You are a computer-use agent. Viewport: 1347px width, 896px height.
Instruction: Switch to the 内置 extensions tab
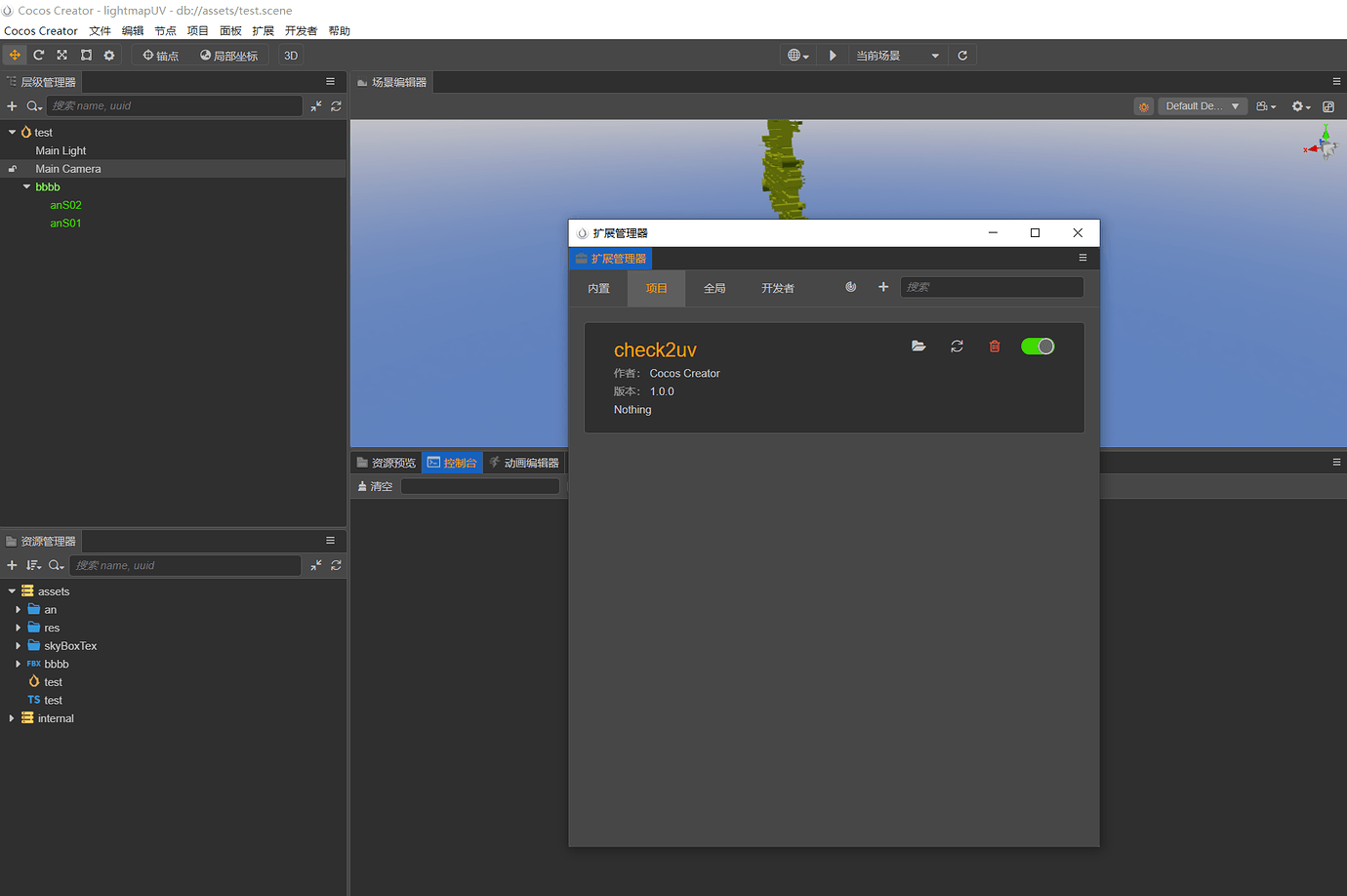pyautogui.click(x=598, y=289)
